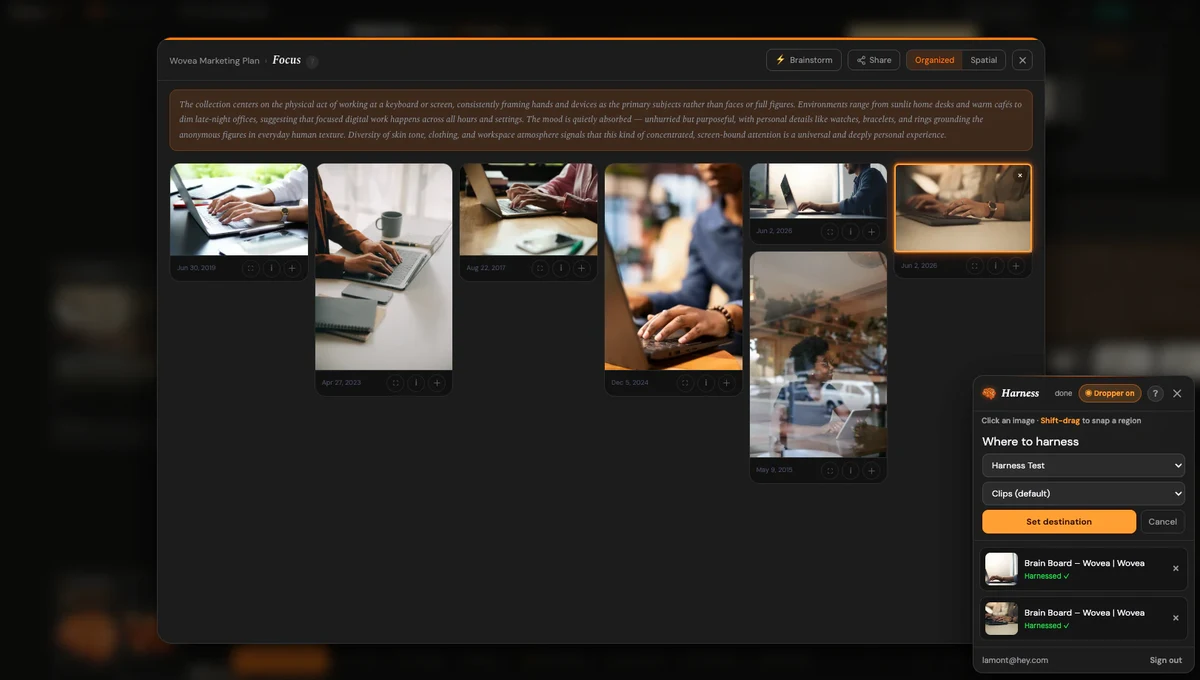
Task: Open first harnessed item thumbnail in Harness list
Action: (1001, 569)
